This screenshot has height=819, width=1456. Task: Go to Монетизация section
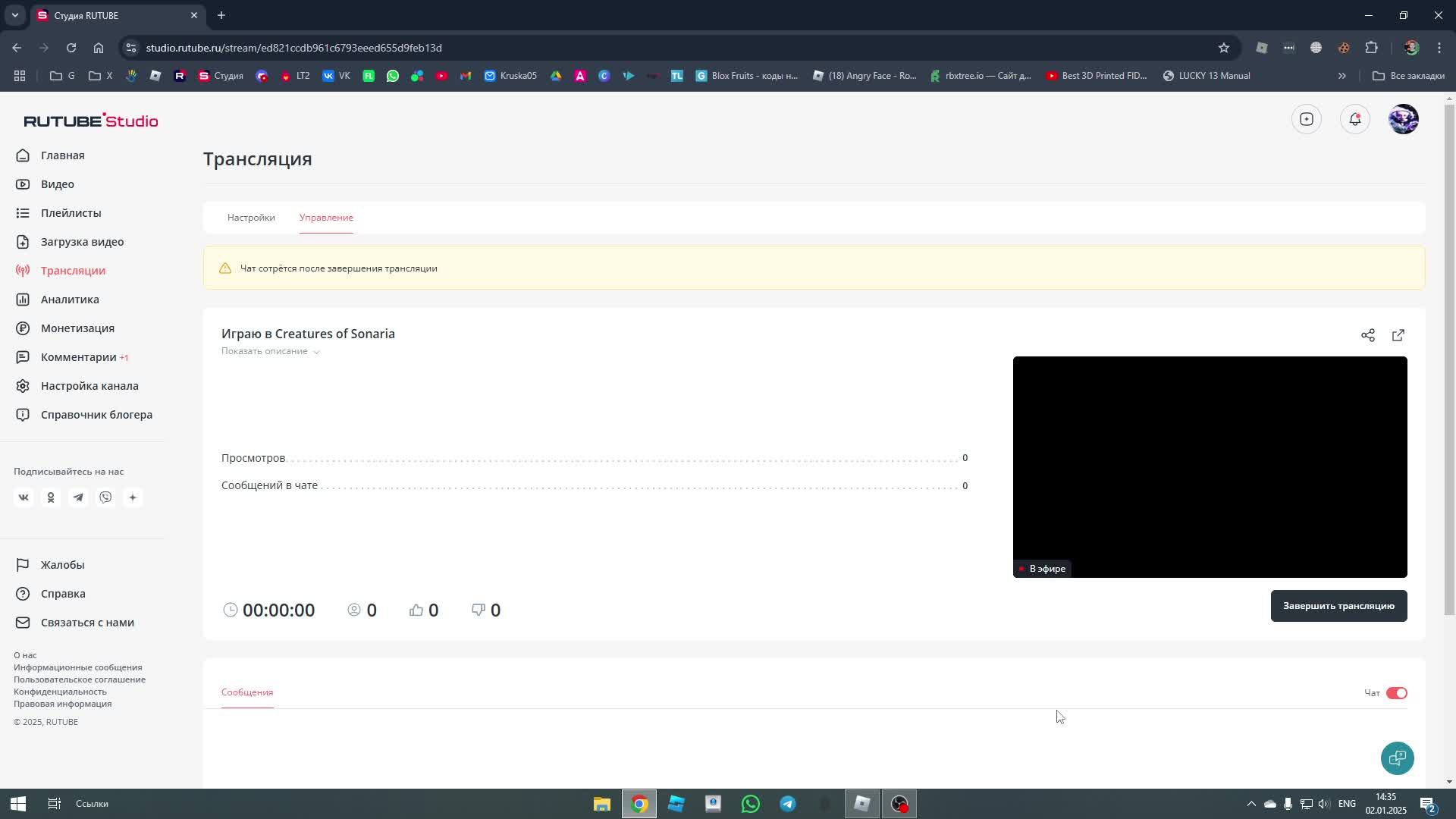(77, 328)
